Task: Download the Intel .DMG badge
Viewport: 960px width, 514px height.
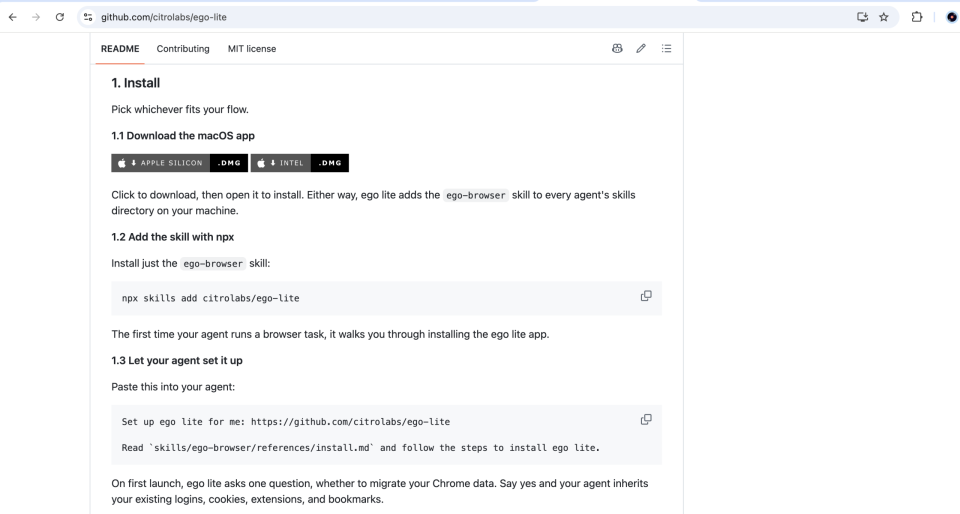Action: pos(300,163)
